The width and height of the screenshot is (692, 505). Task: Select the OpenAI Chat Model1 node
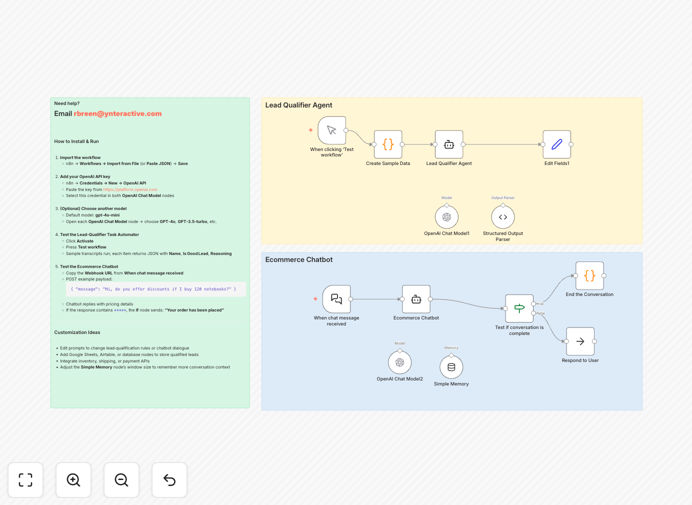click(x=447, y=217)
